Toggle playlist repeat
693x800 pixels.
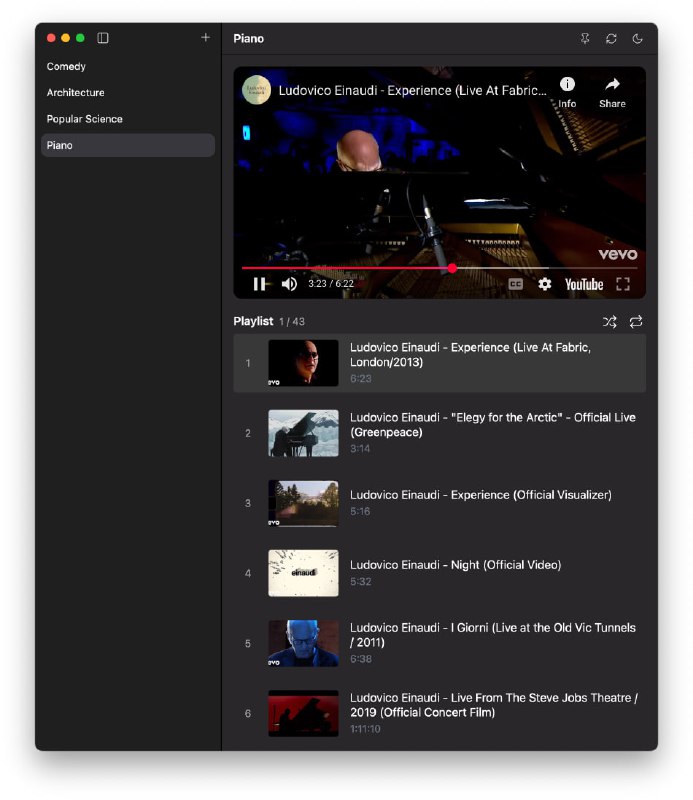click(x=636, y=321)
